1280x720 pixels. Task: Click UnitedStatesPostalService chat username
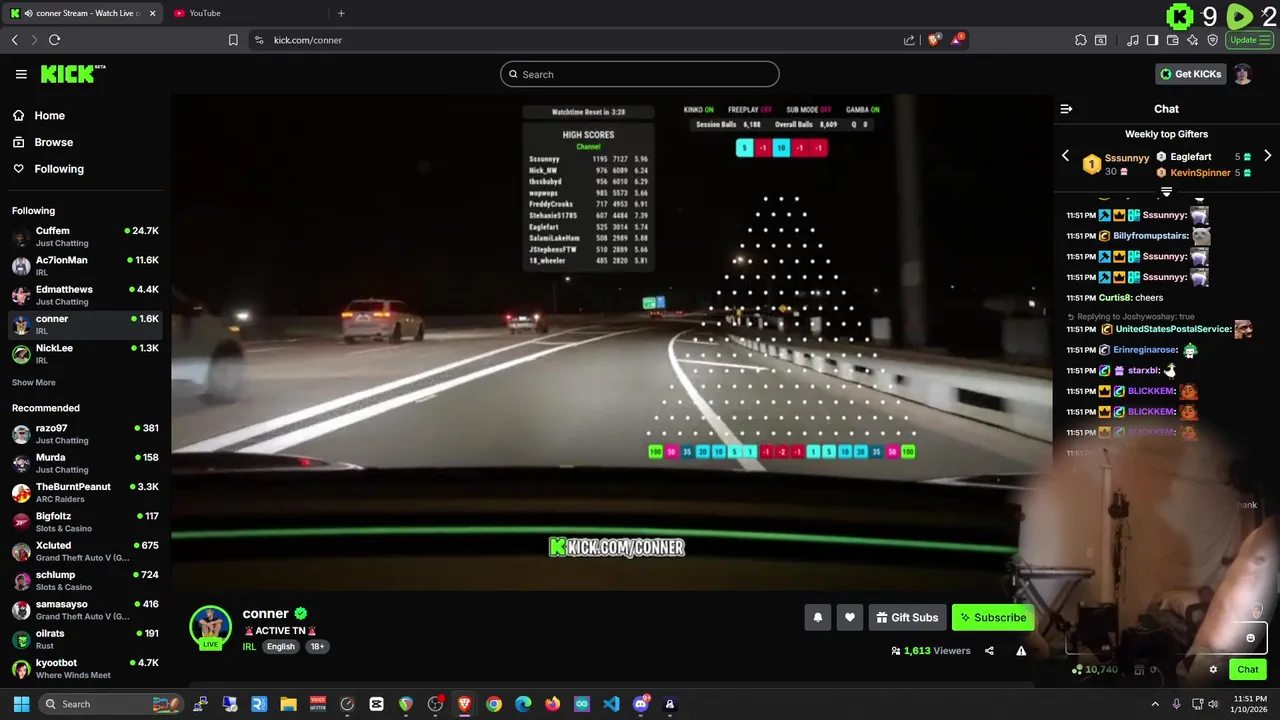pos(1173,329)
